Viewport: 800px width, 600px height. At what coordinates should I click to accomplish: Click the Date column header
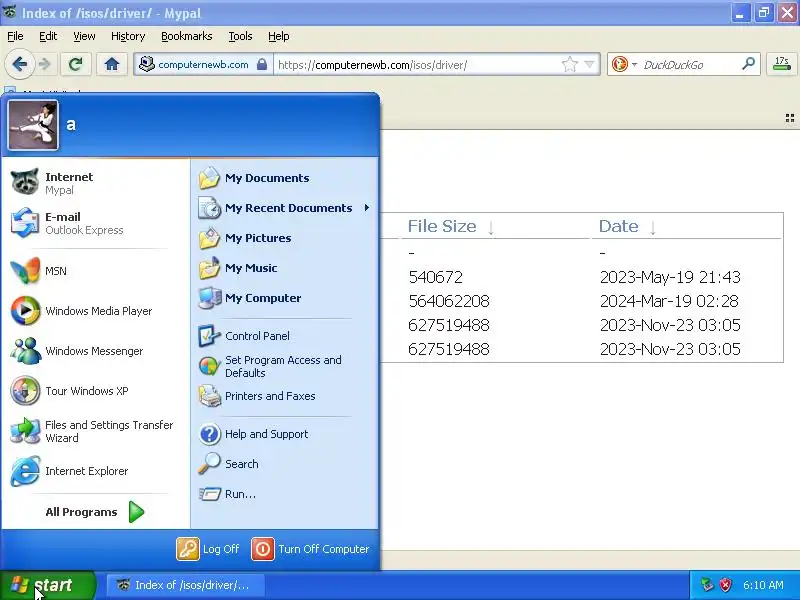click(x=618, y=226)
